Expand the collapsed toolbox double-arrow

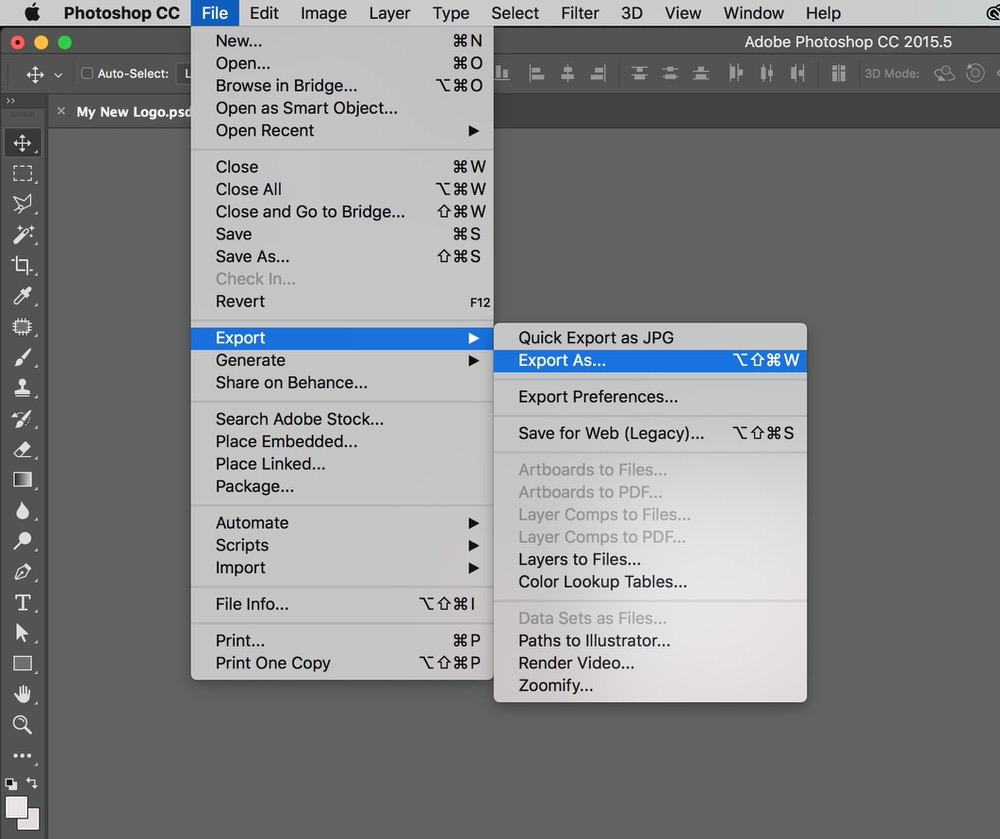coord(10,101)
